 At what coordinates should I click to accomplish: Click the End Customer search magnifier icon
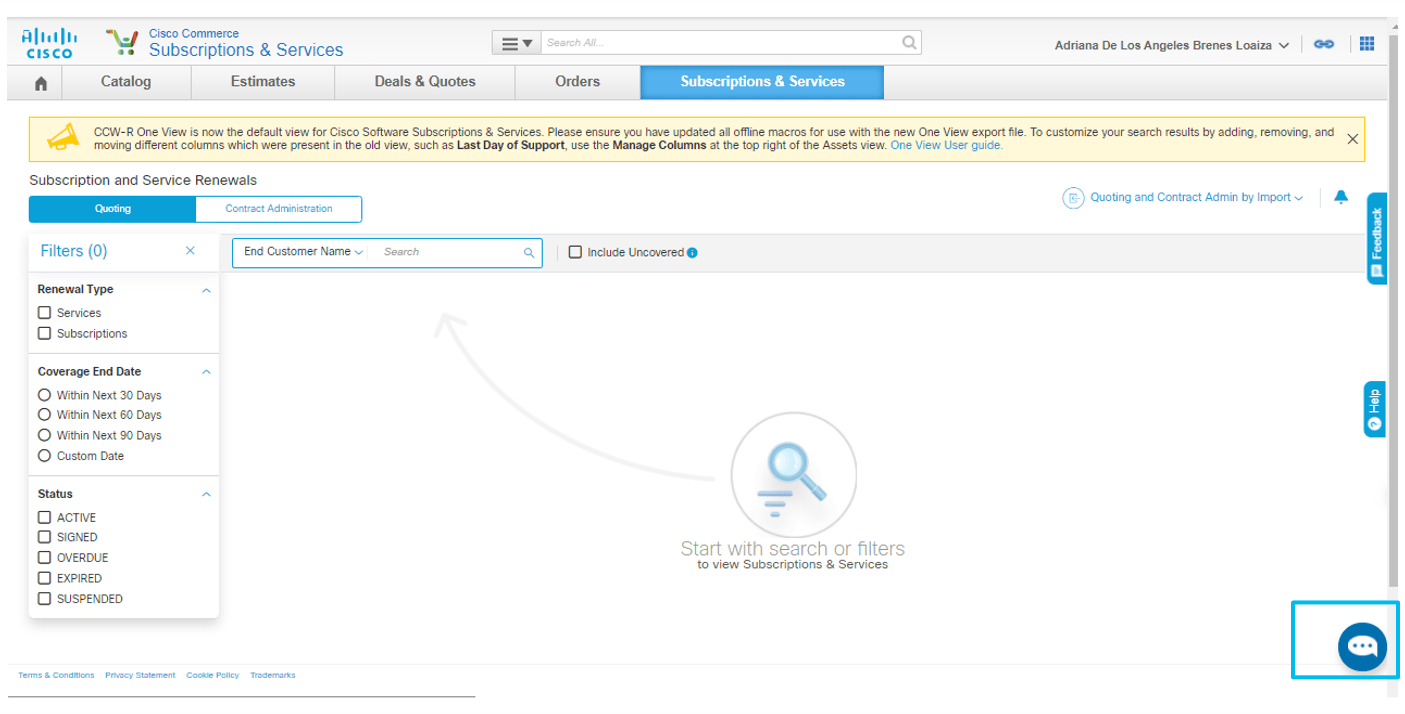pyautogui.click(x=529, y=253)
